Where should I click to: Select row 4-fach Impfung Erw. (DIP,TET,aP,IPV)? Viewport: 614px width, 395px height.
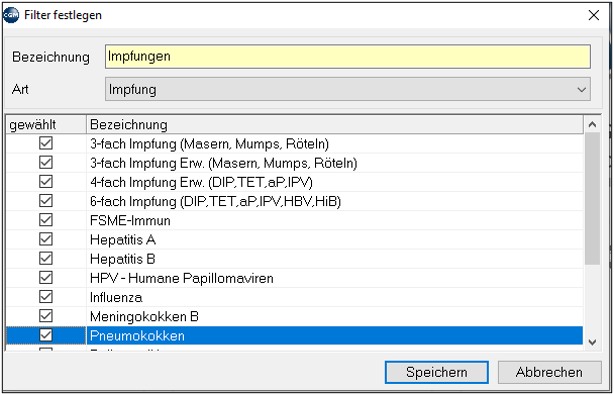(201, 182)
